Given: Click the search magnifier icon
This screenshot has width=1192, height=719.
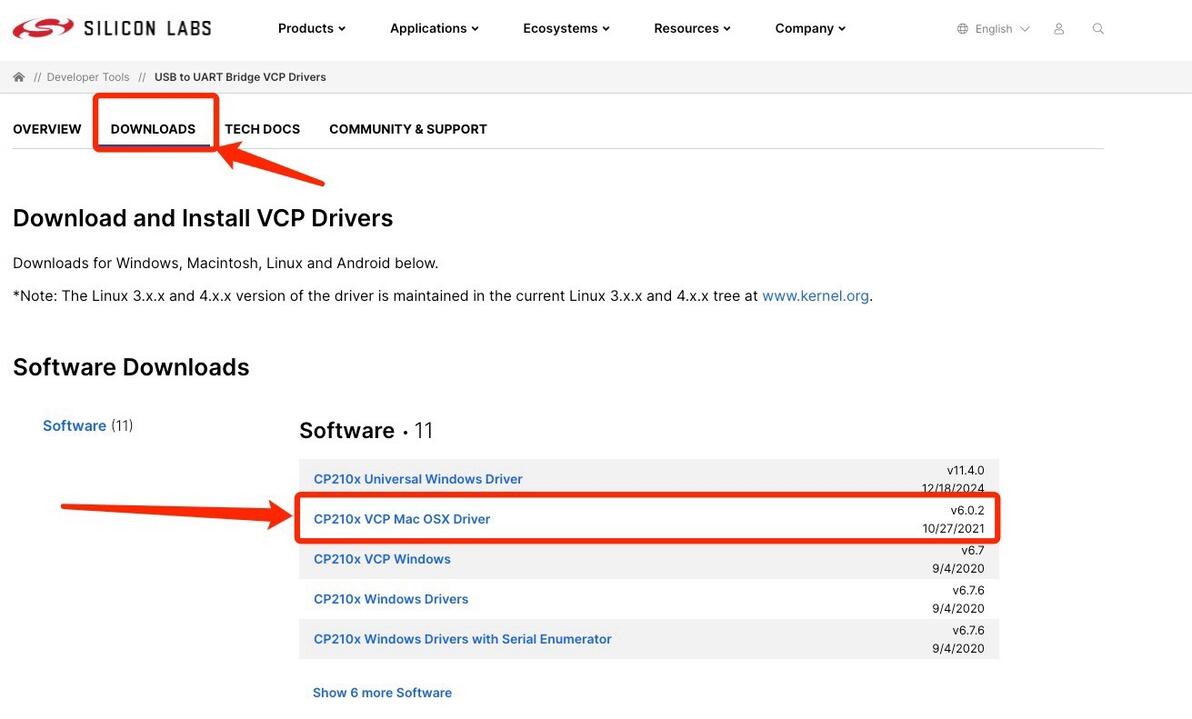Looking at the screenshot, I should tap(1098, 29).
